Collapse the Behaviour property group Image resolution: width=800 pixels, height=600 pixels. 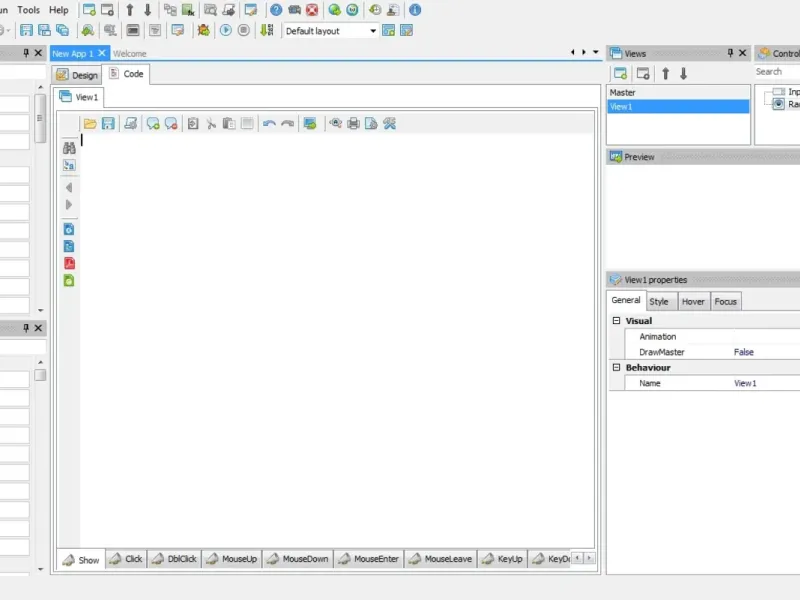[616, 367]
